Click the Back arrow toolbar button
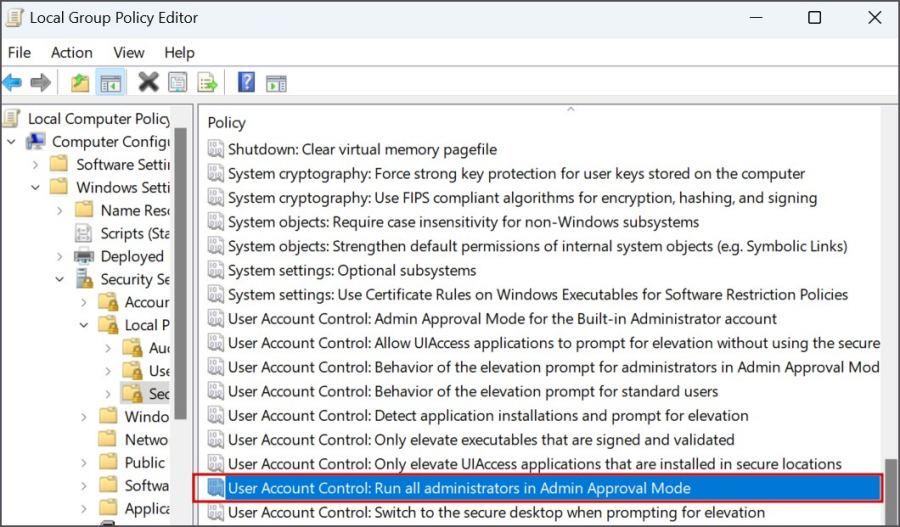The width and height of the screenshot is (900, 527). (12, 83)
